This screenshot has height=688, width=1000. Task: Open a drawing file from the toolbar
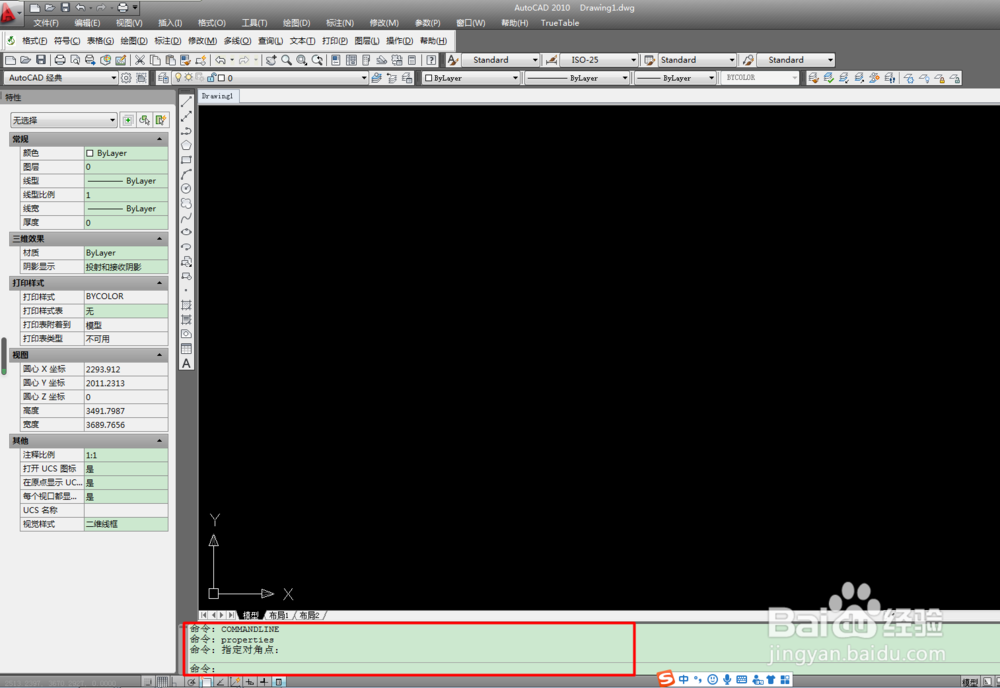pos(26,60)
